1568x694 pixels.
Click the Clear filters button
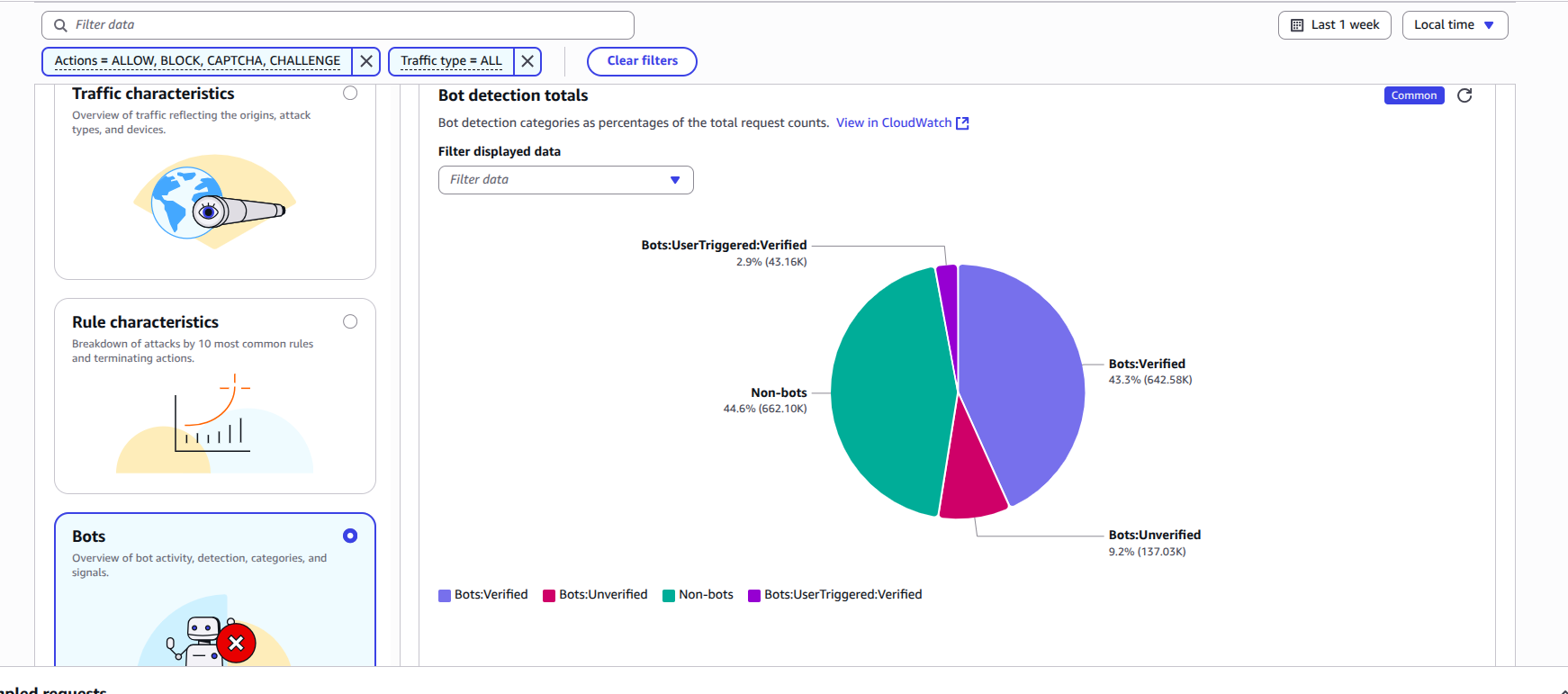coord(642,61)
